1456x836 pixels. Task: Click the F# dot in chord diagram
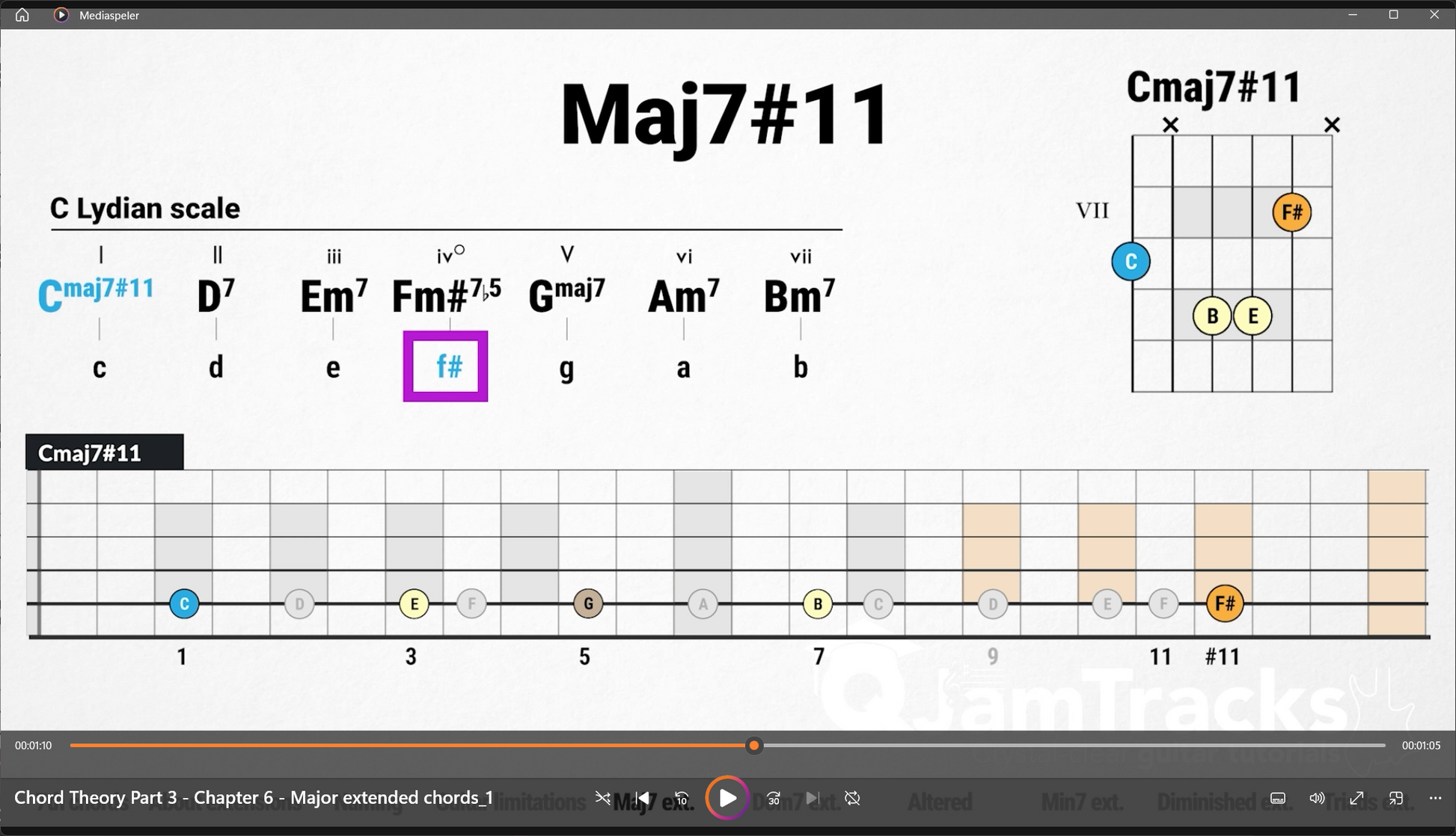1292,212
